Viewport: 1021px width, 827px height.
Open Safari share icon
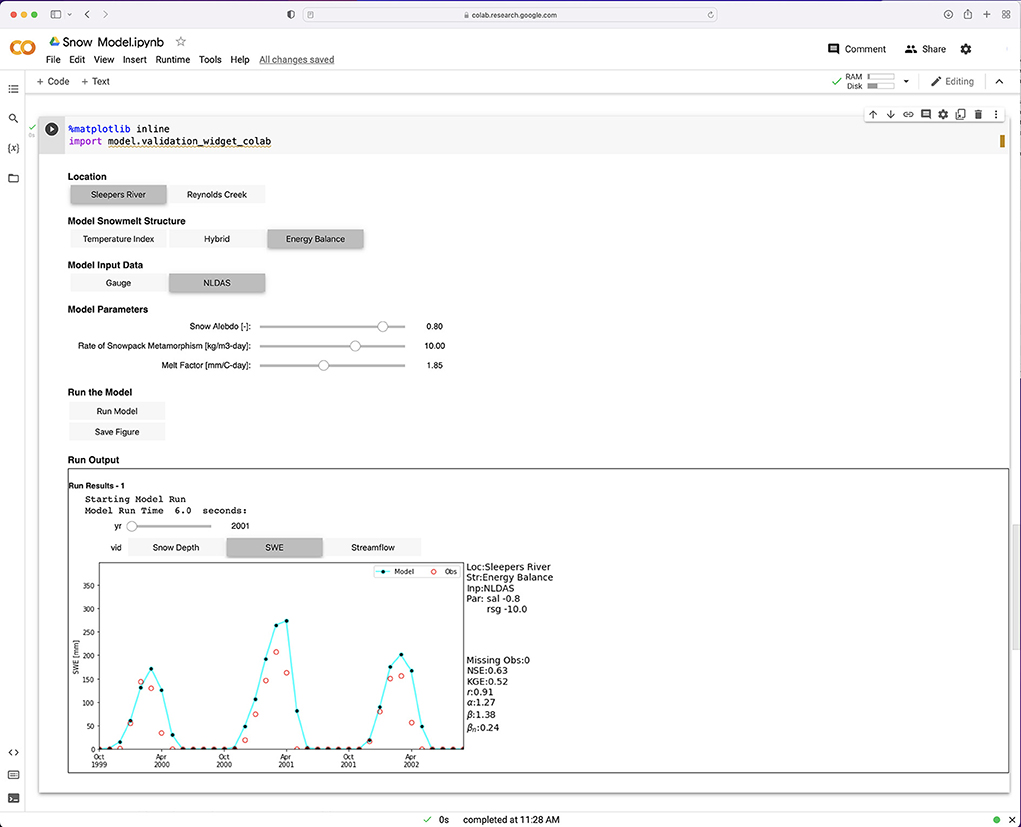(968, 14)
